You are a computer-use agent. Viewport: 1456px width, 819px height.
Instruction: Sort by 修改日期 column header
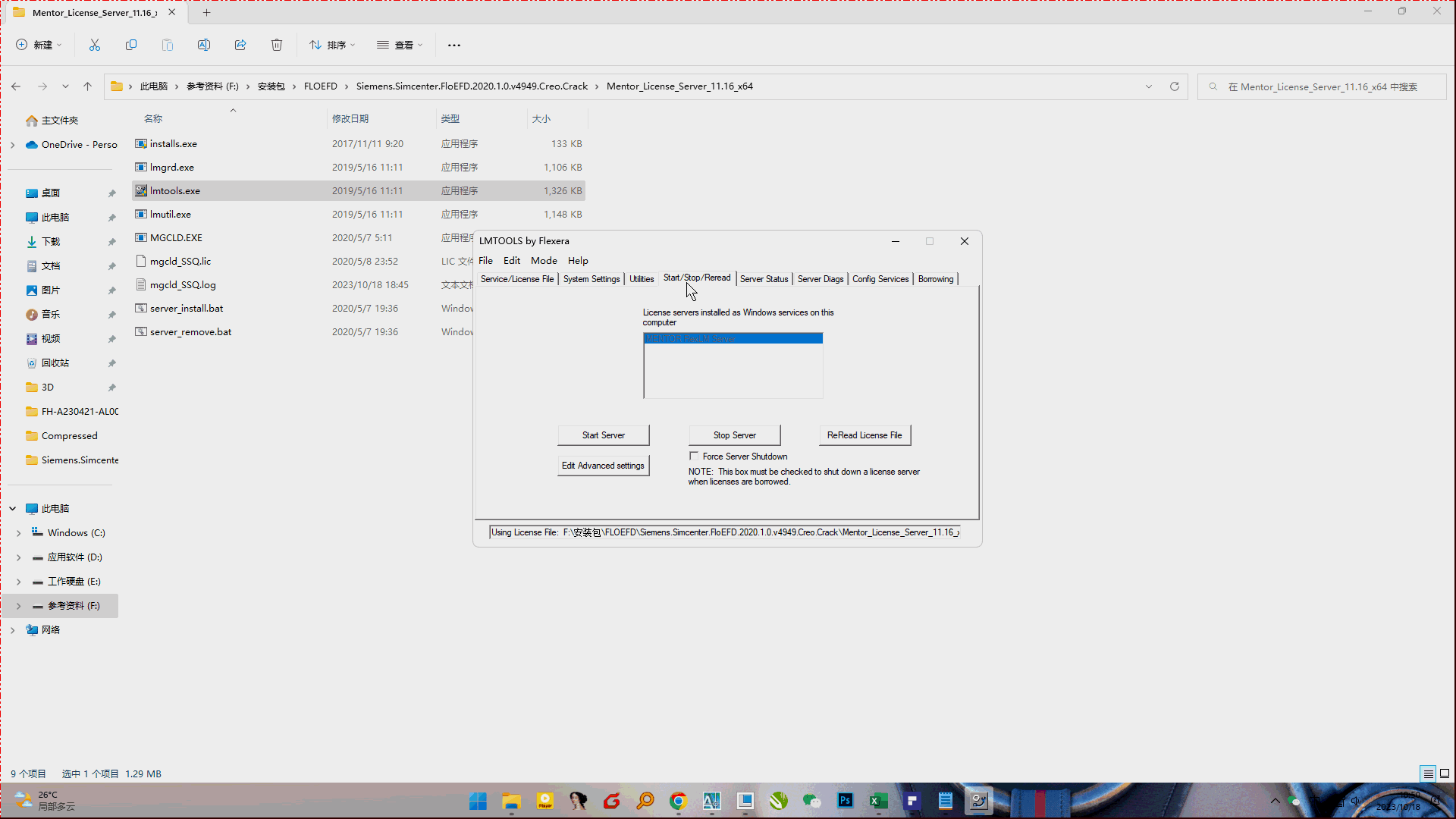coord(382,119)
